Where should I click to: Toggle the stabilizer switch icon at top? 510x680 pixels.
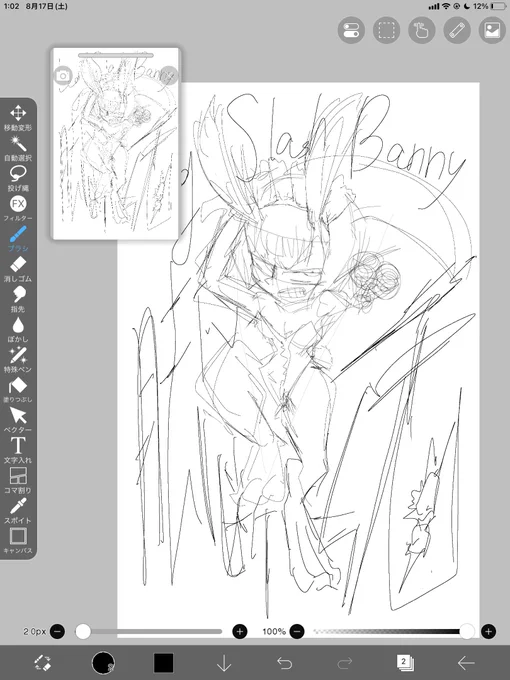(x=351, y=30)
